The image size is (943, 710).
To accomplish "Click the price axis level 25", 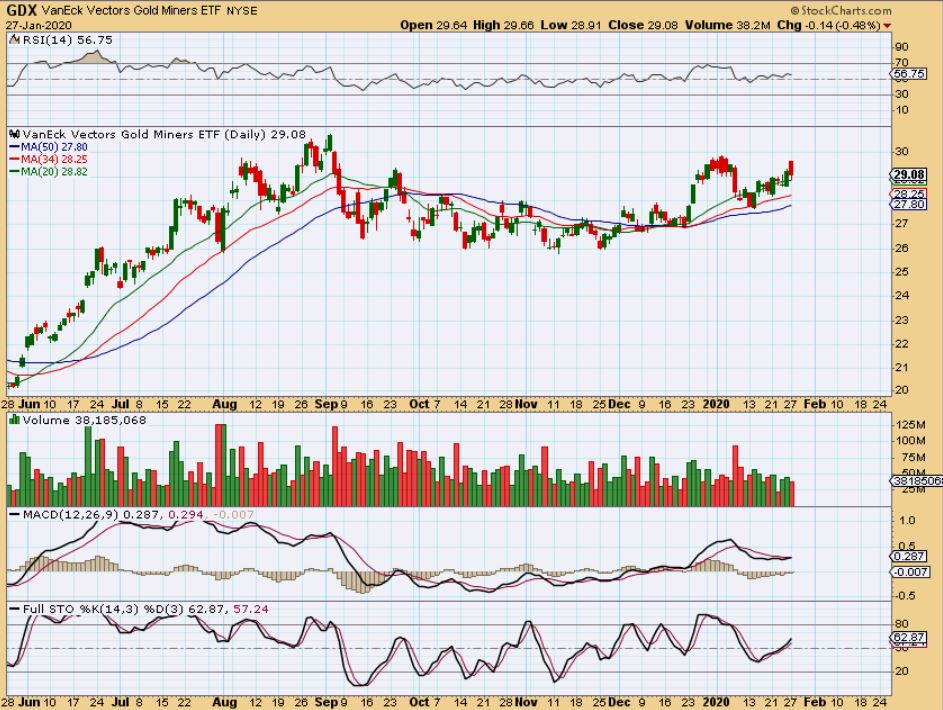I will (902, 272).
